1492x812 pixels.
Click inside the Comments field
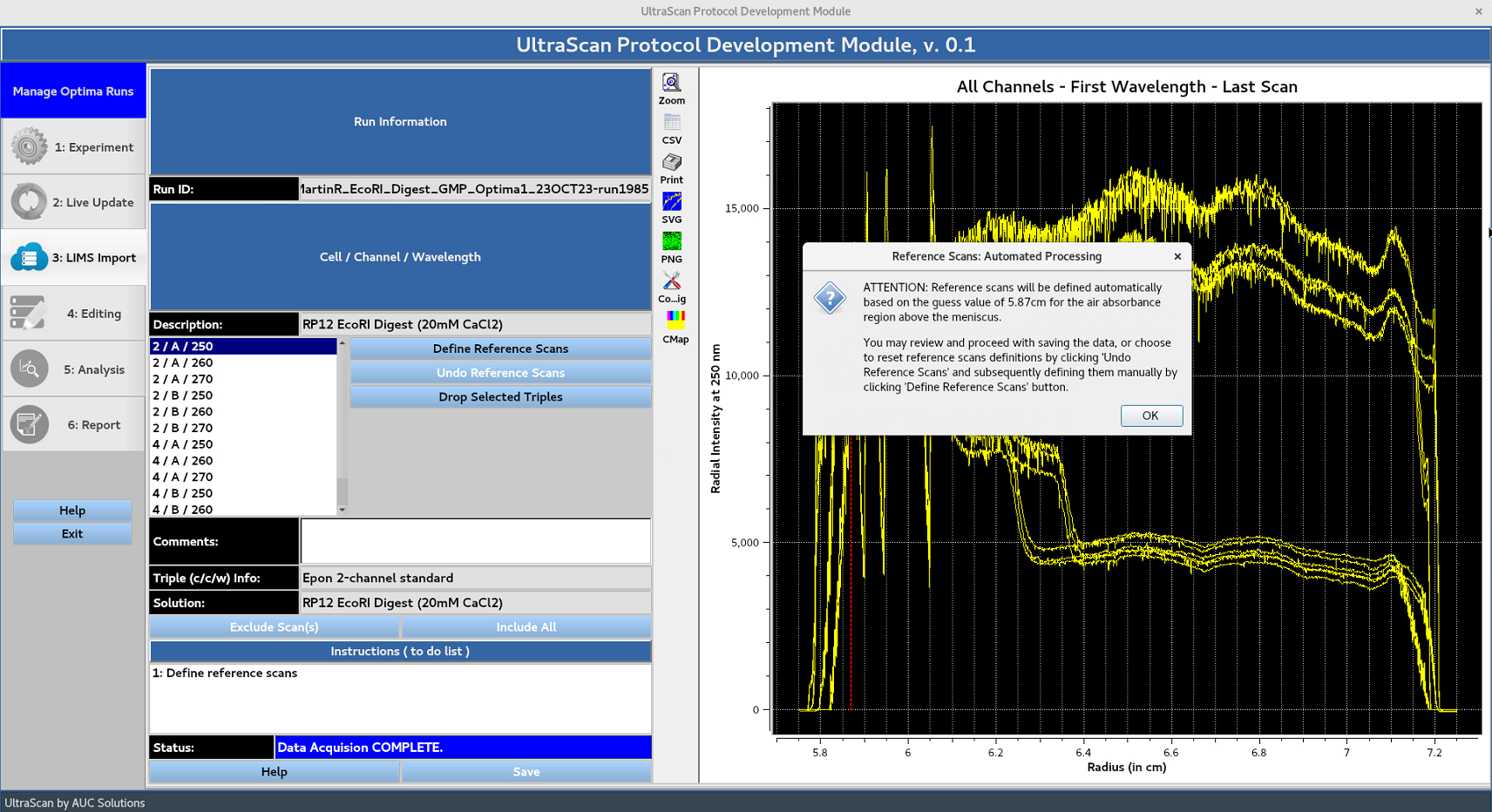(475, 540)
